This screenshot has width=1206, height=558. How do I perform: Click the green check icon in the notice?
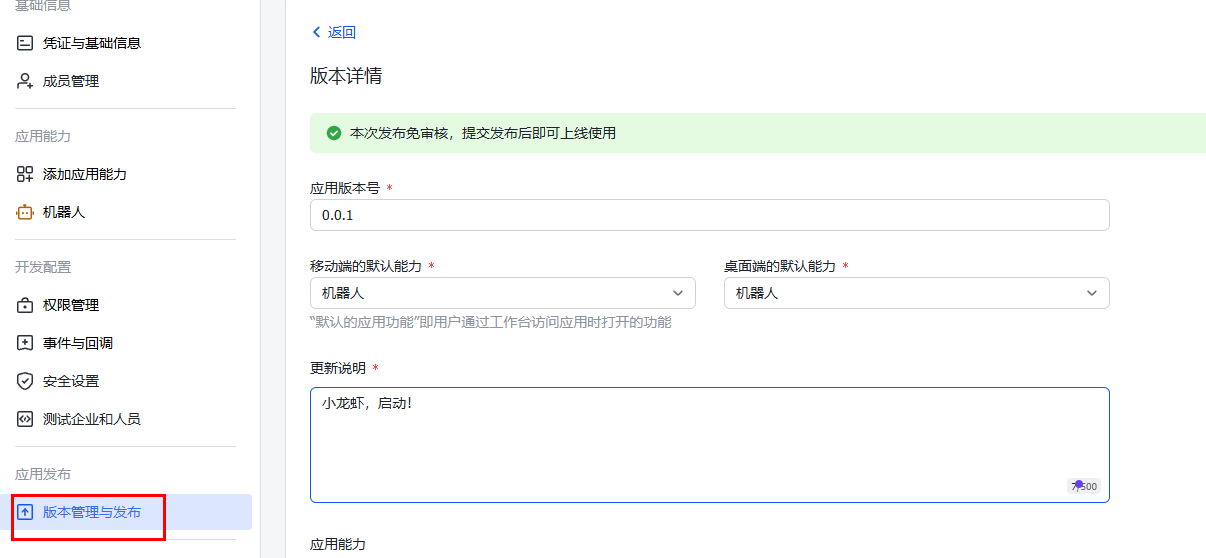[334, 133]
